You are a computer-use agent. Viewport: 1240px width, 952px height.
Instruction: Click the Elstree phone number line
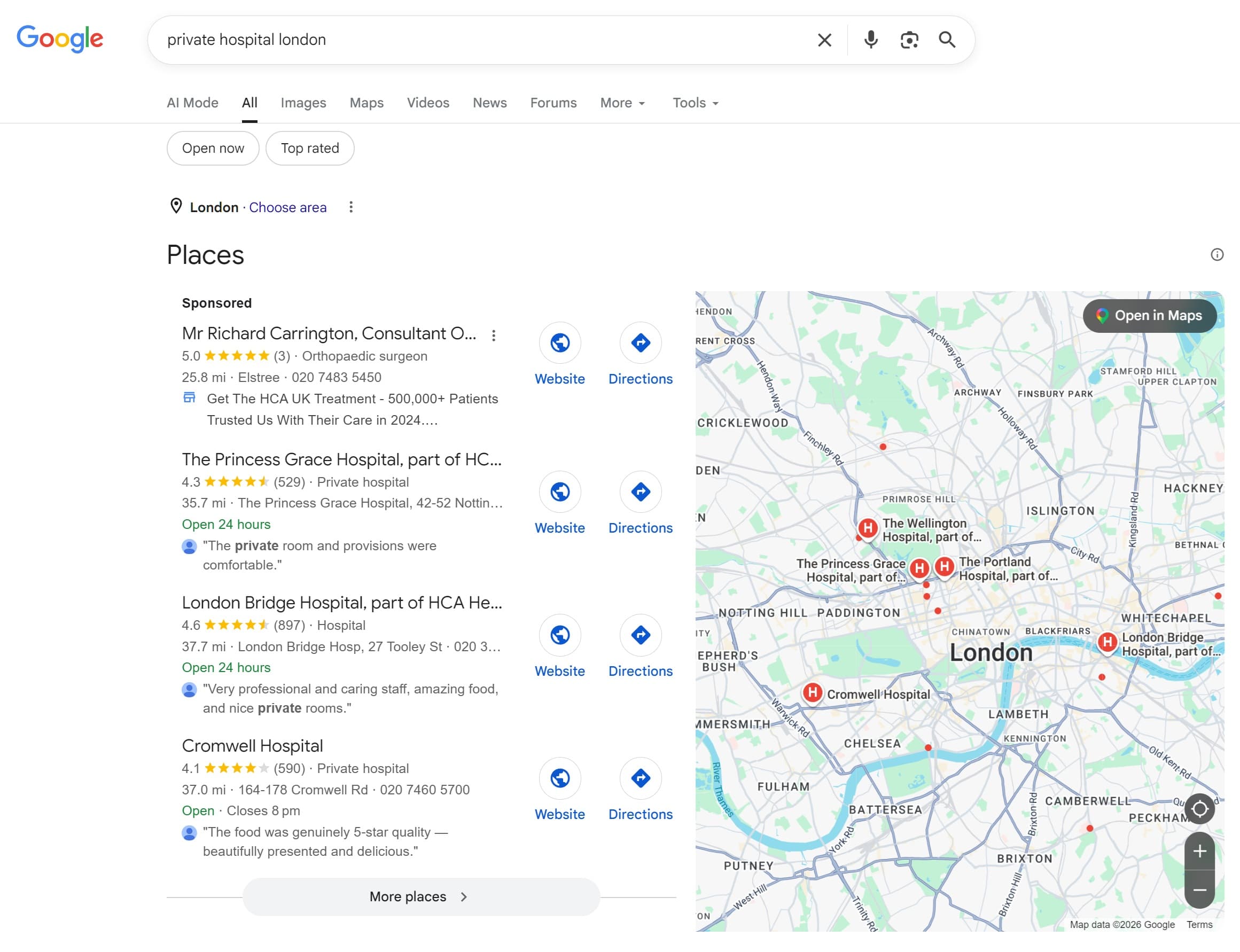282,377
